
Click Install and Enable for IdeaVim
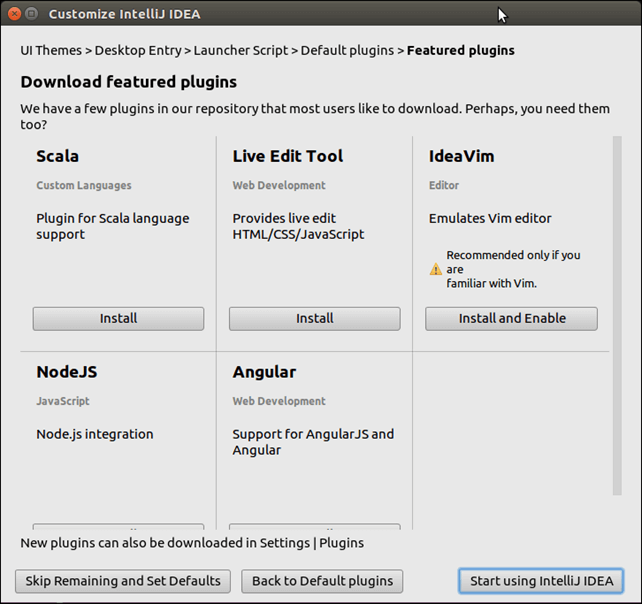tap(511, 319)
